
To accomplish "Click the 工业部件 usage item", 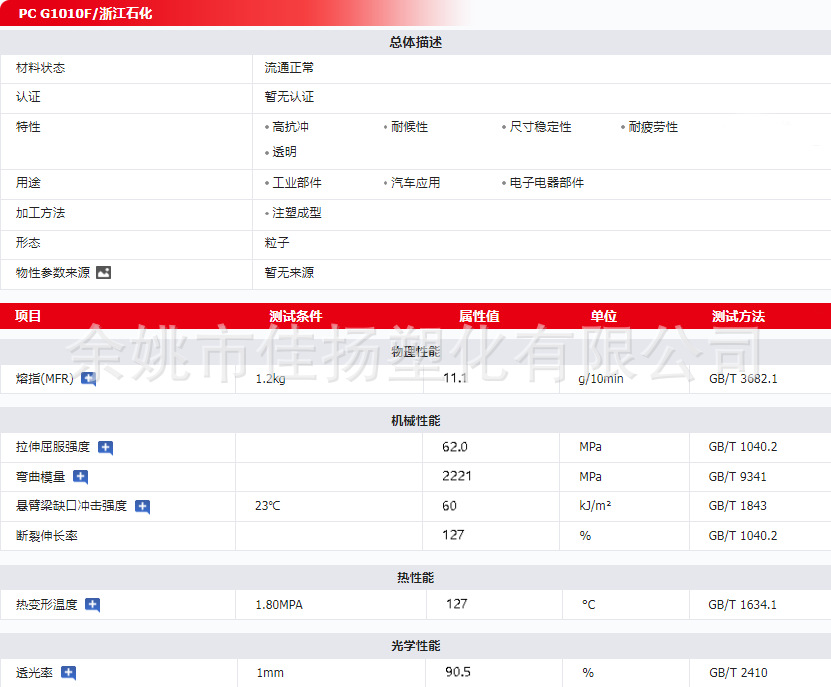I will point(297,183).
